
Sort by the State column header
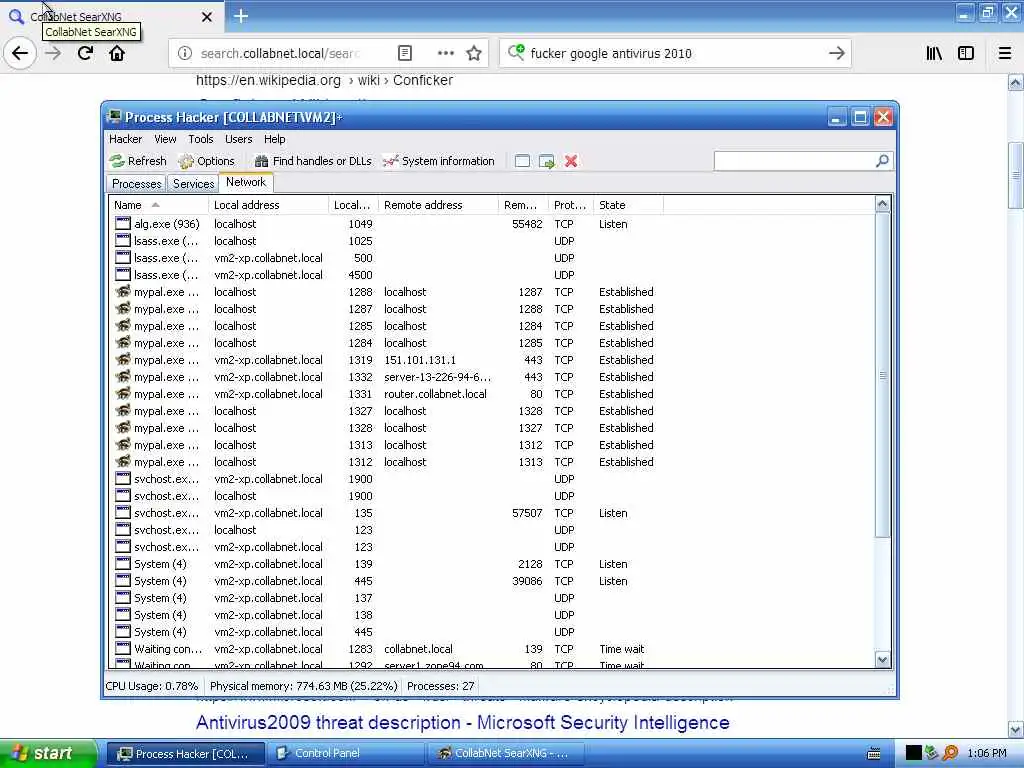point(628,205)
